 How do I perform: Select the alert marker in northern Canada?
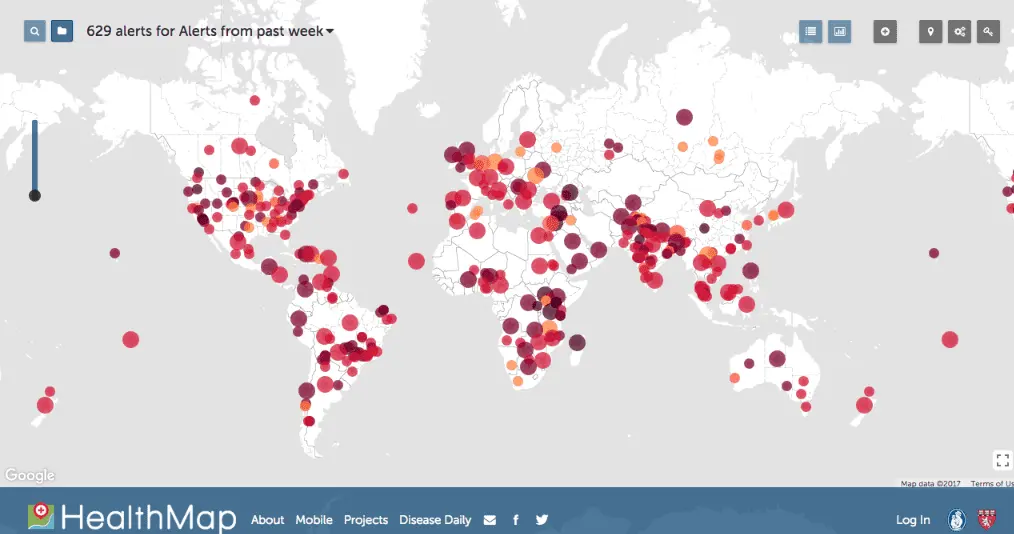click(x=255, y=100)
